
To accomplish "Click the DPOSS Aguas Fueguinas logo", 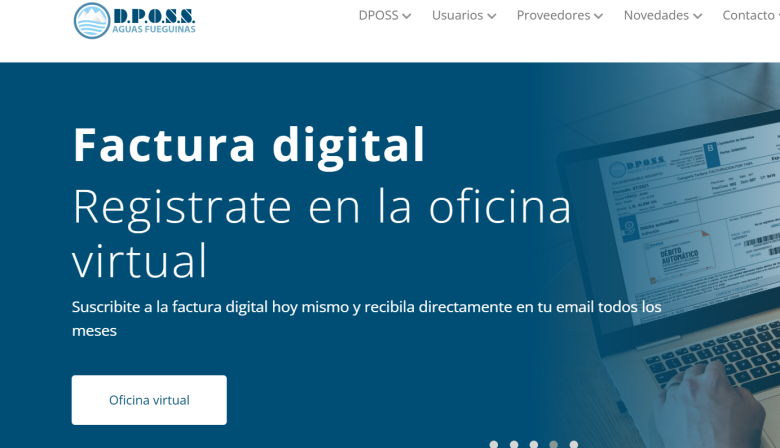I will tap(134, 20).
